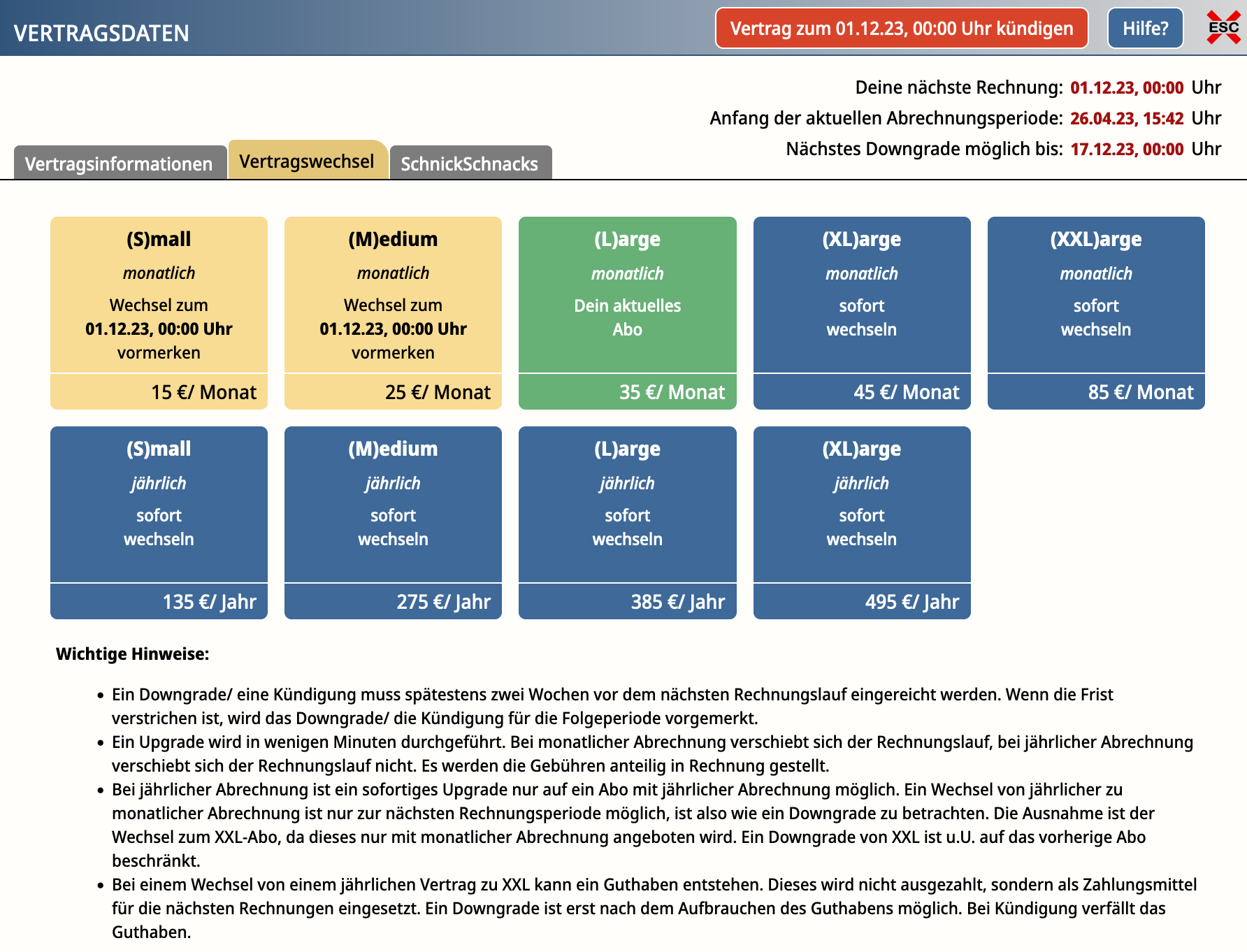Click the 135 €/ Jahr price
The height and width of the screenshot is (952, 1247).
(x=209, y=602)
